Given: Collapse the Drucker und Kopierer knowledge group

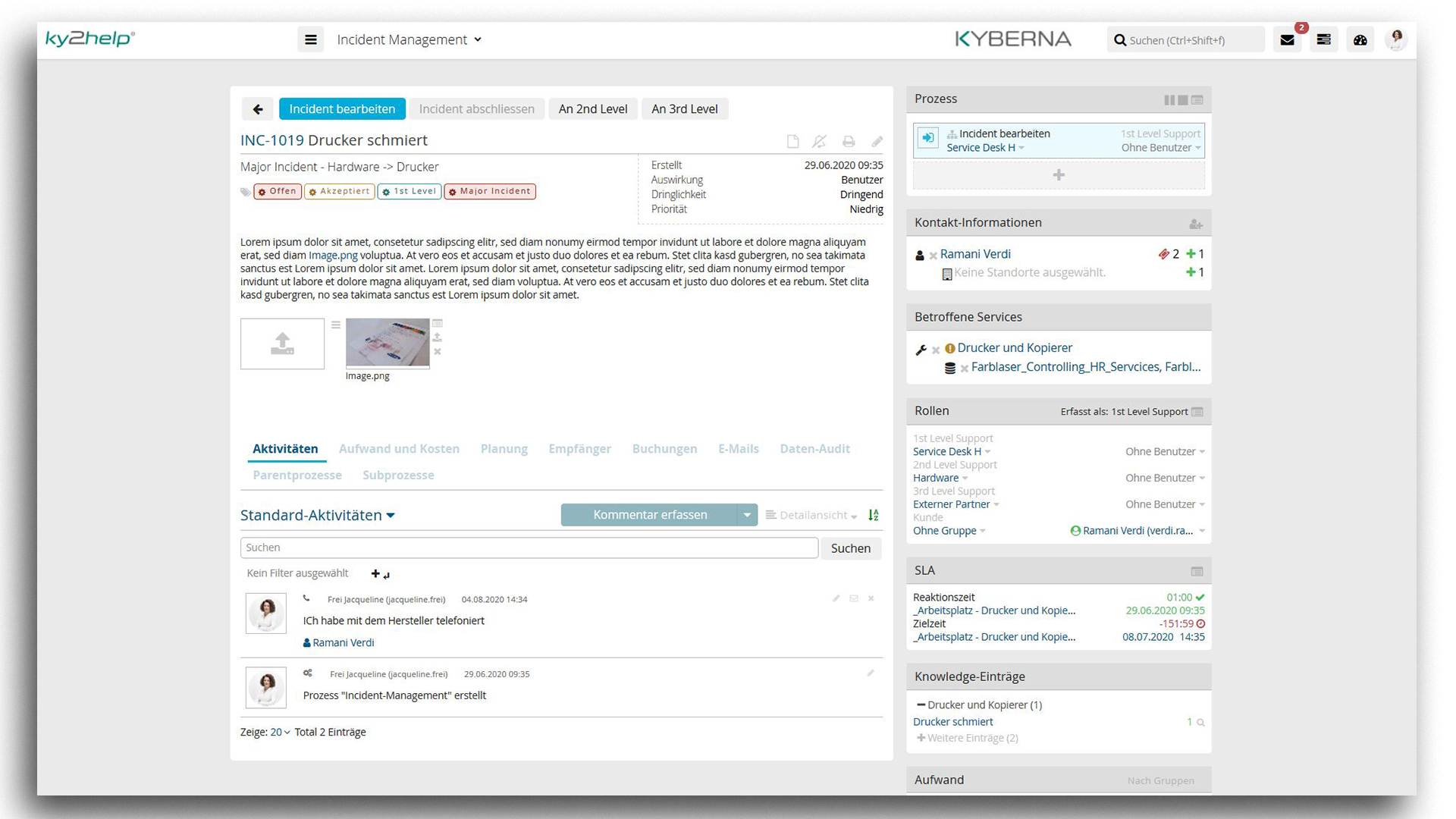Looking at the screenshot, I should (921, 704).
